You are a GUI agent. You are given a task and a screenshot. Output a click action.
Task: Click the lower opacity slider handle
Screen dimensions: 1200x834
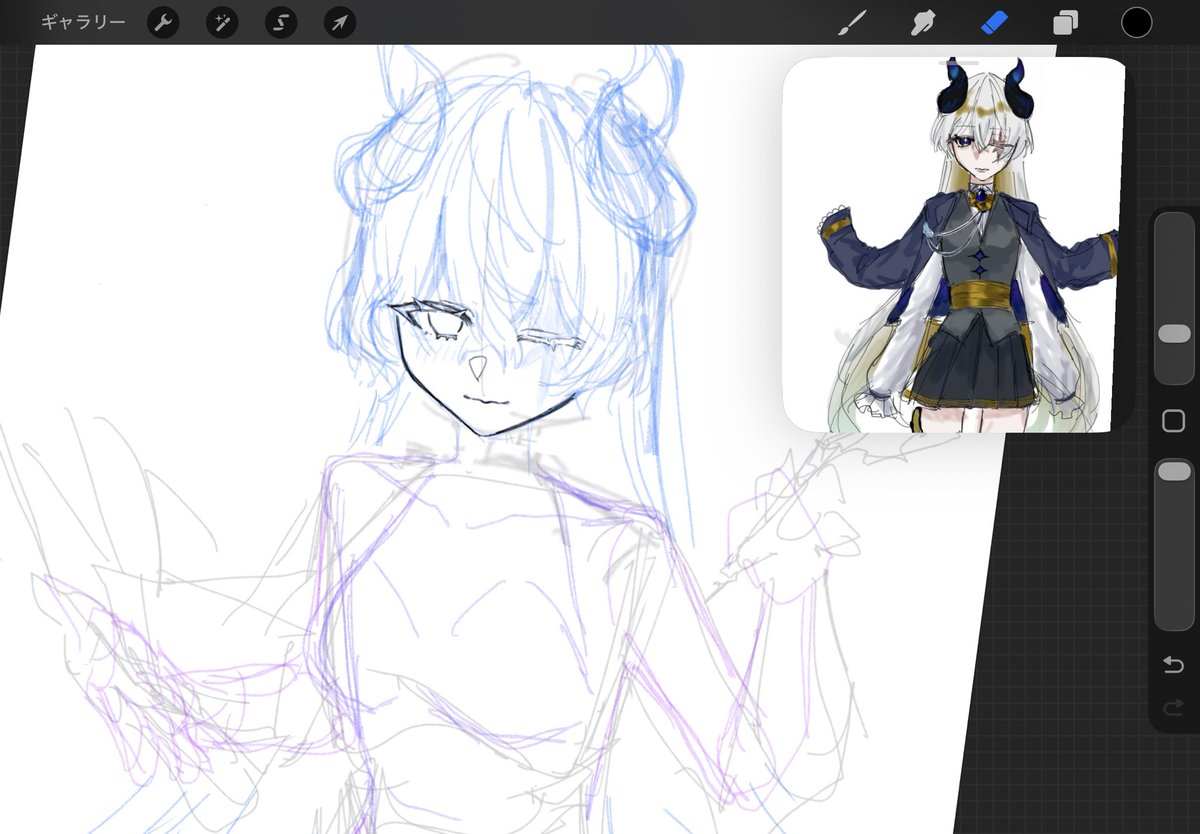pyautogui.click(x=1174, y=471)
